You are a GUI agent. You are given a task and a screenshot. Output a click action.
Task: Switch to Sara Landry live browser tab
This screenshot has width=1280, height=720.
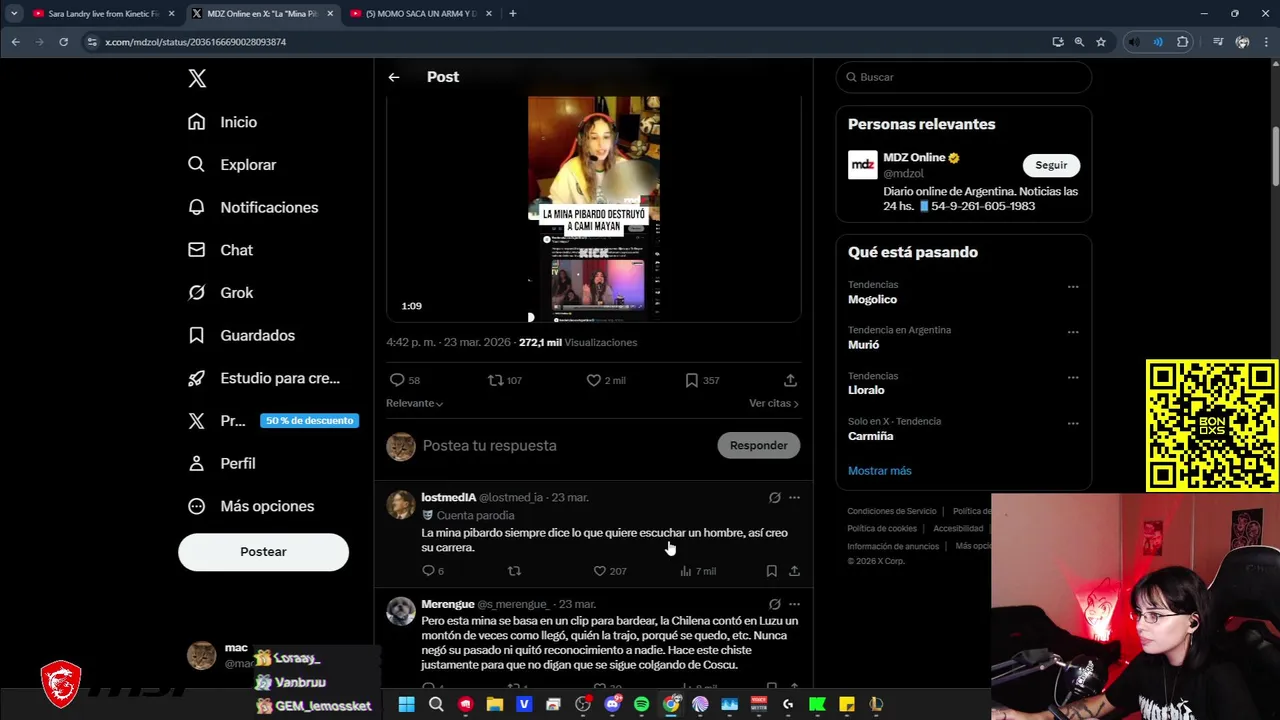[x=103, y=14]
